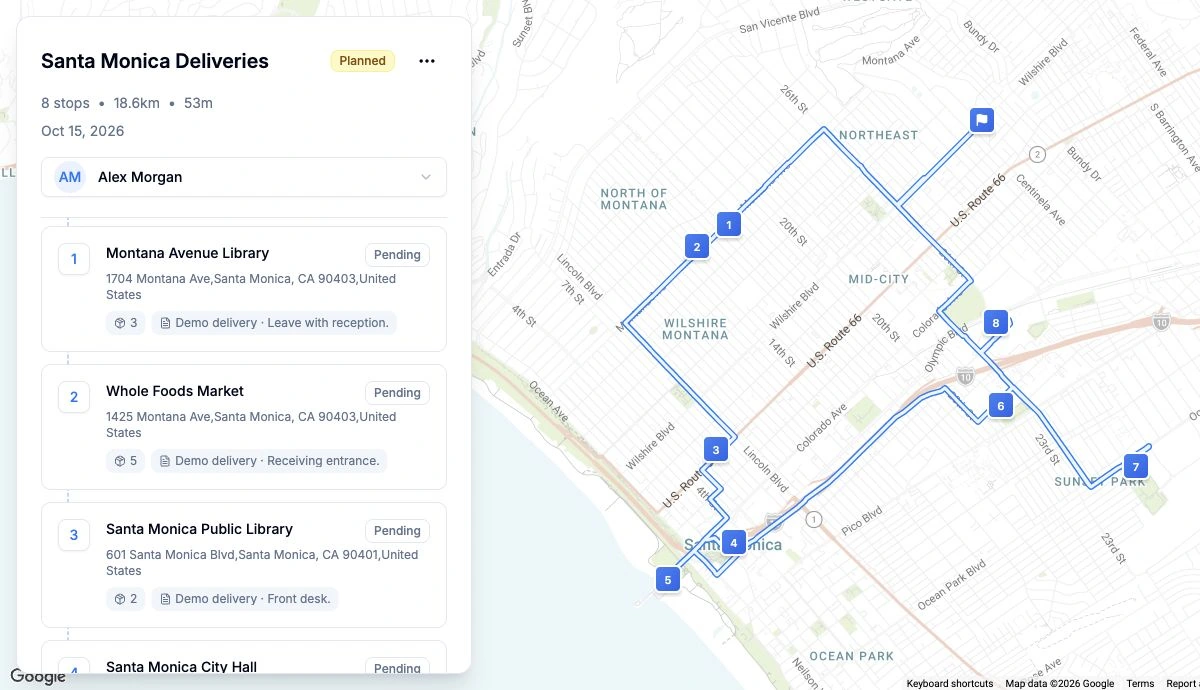Open the Alex Morgan driver dropdown
1200x690 pixels.
point(244,177)
